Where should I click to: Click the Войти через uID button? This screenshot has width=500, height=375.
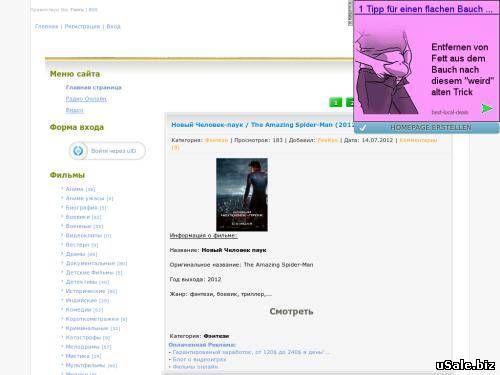click(108, 151)
